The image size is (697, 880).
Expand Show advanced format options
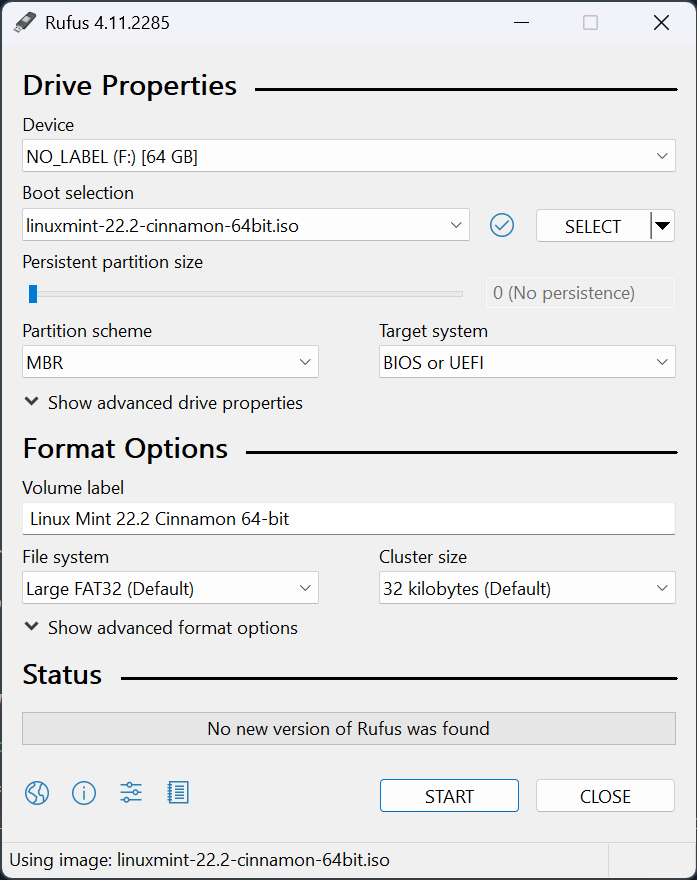point(161,628)
